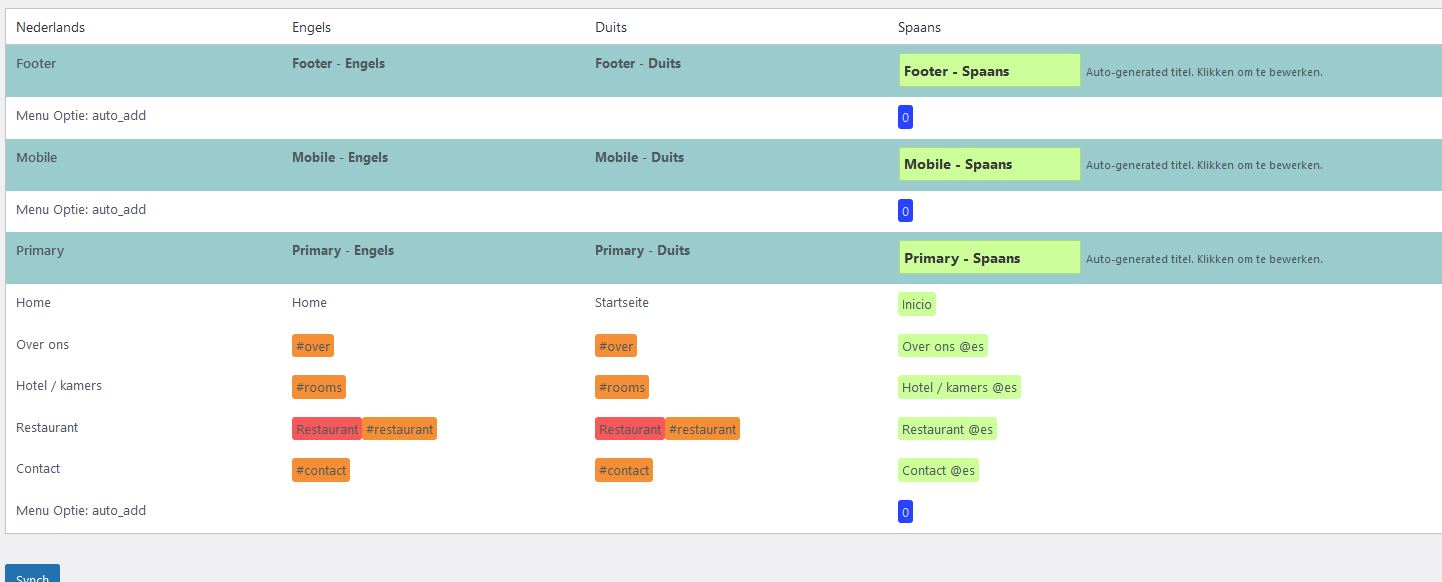Screen dimensions: 1442x582
Task: Click the red Restaurant tag in Engels column
Action: point(327,429)
